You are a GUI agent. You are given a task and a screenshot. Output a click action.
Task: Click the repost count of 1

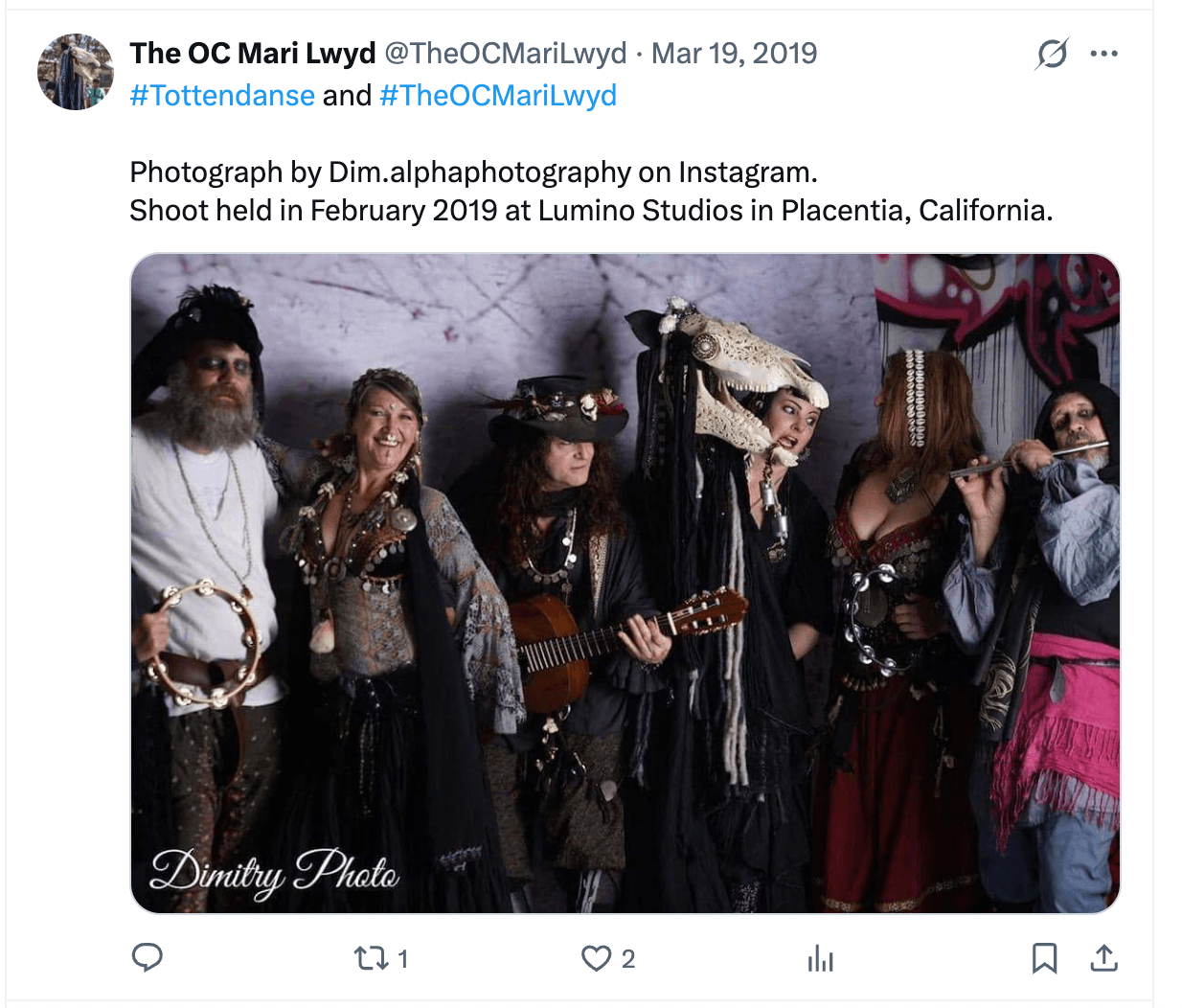pos(403,958)
